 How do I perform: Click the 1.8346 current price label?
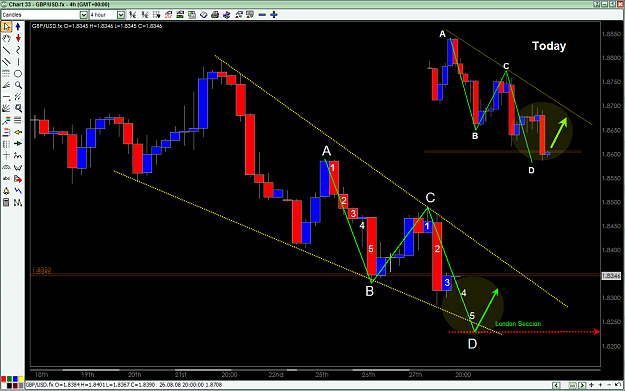[x=611, y=276]
